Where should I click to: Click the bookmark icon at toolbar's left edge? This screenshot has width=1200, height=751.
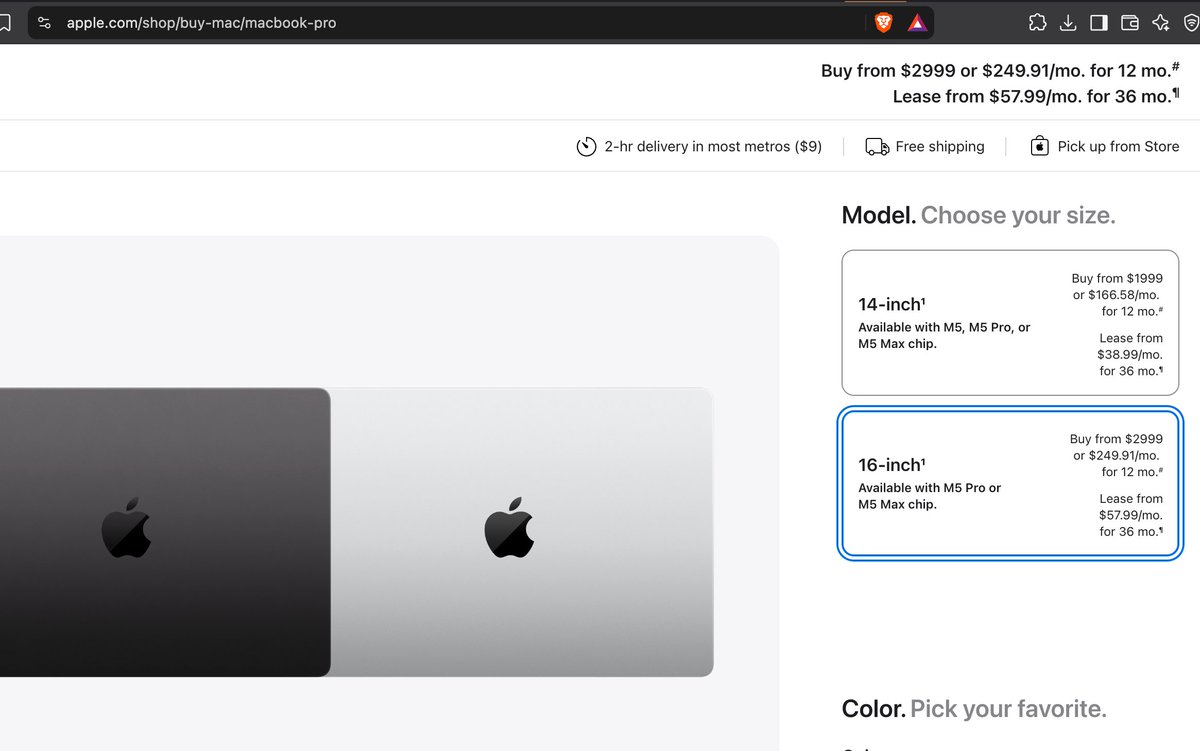click(x=5, y=22)
